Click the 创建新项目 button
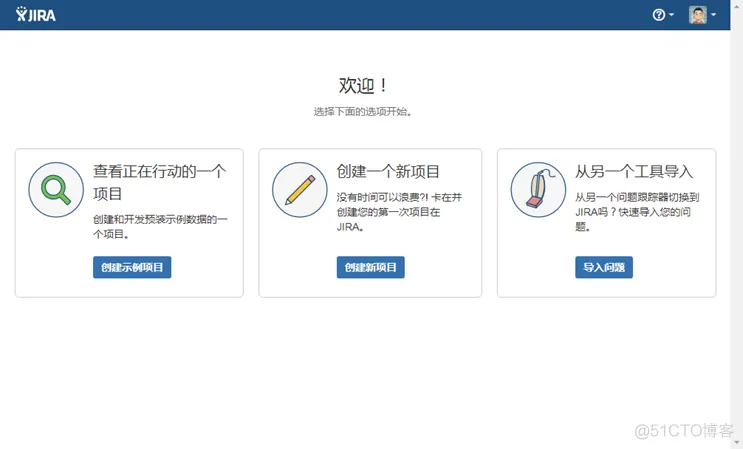The height and width of the screenshot is (449, 743). [x=371, y=267]
